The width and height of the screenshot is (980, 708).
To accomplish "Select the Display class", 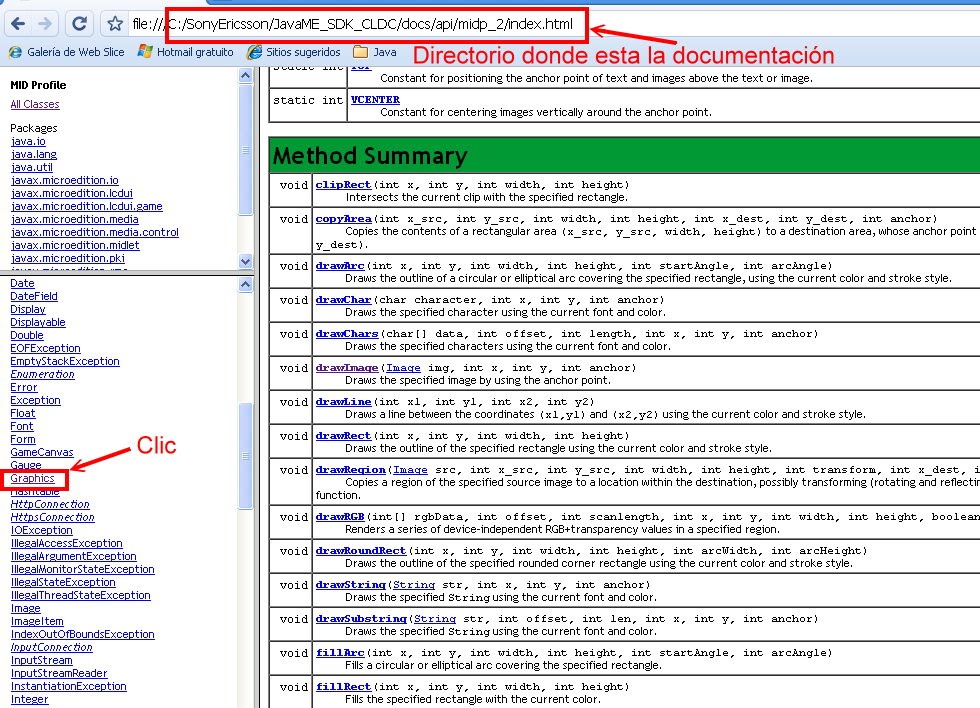I will pyautogui.click(x=28, y=309).
